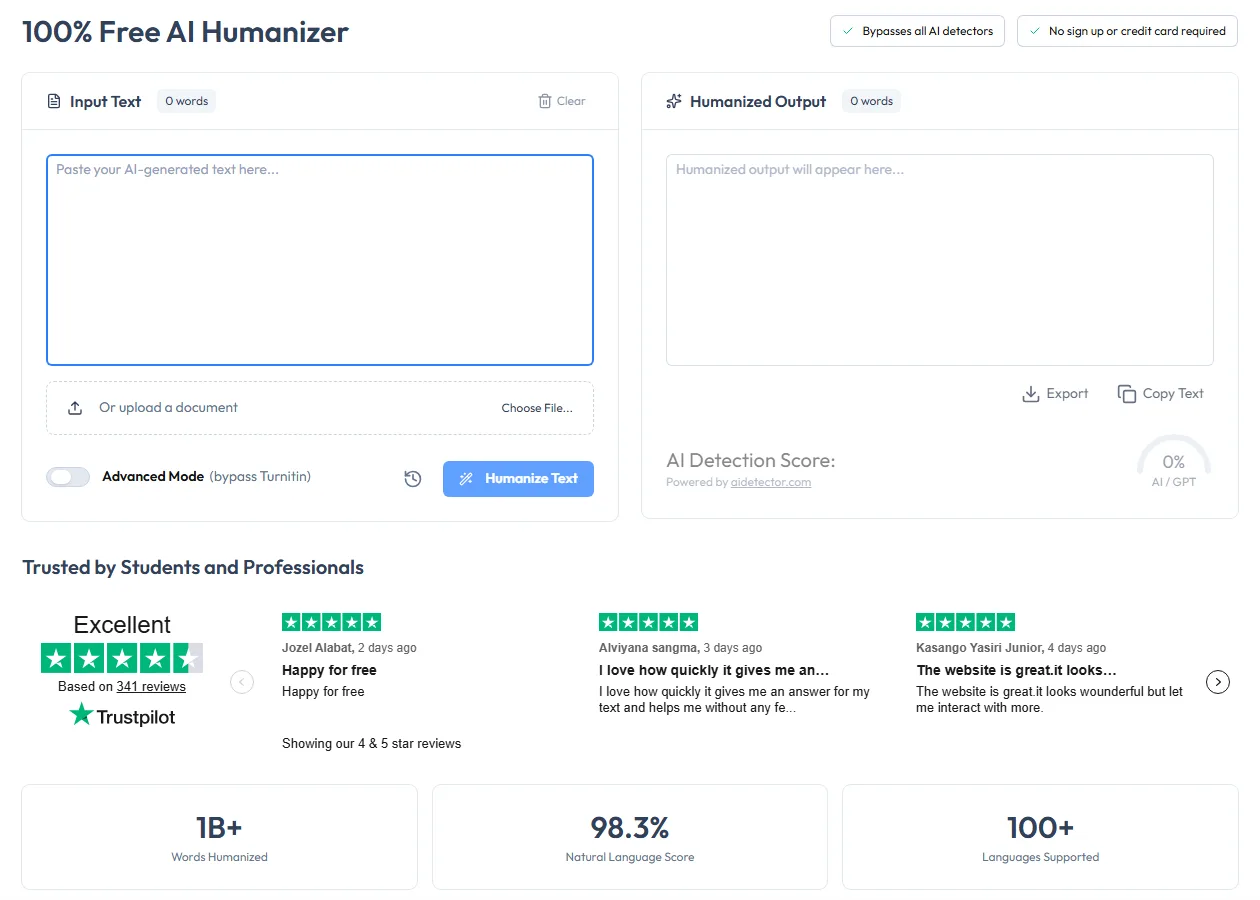This screenshot has width=1260, height=900.
Task: Click the Copy Text clipboard icon
Action: [1127, 394]
